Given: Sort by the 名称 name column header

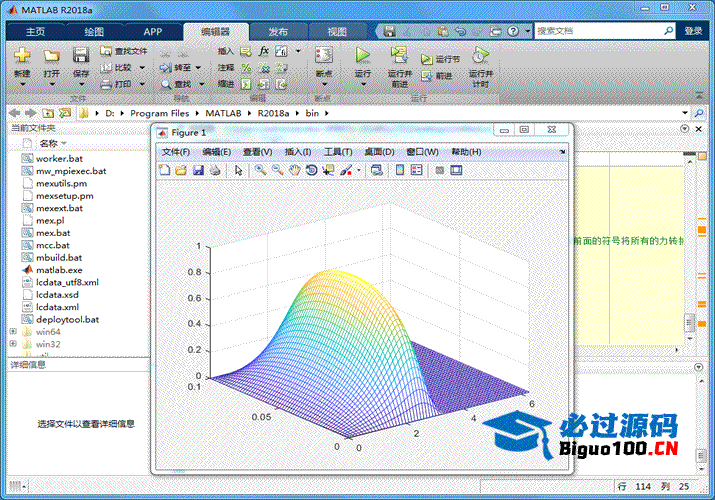Looking at the screenshot, I should [48, 144].
